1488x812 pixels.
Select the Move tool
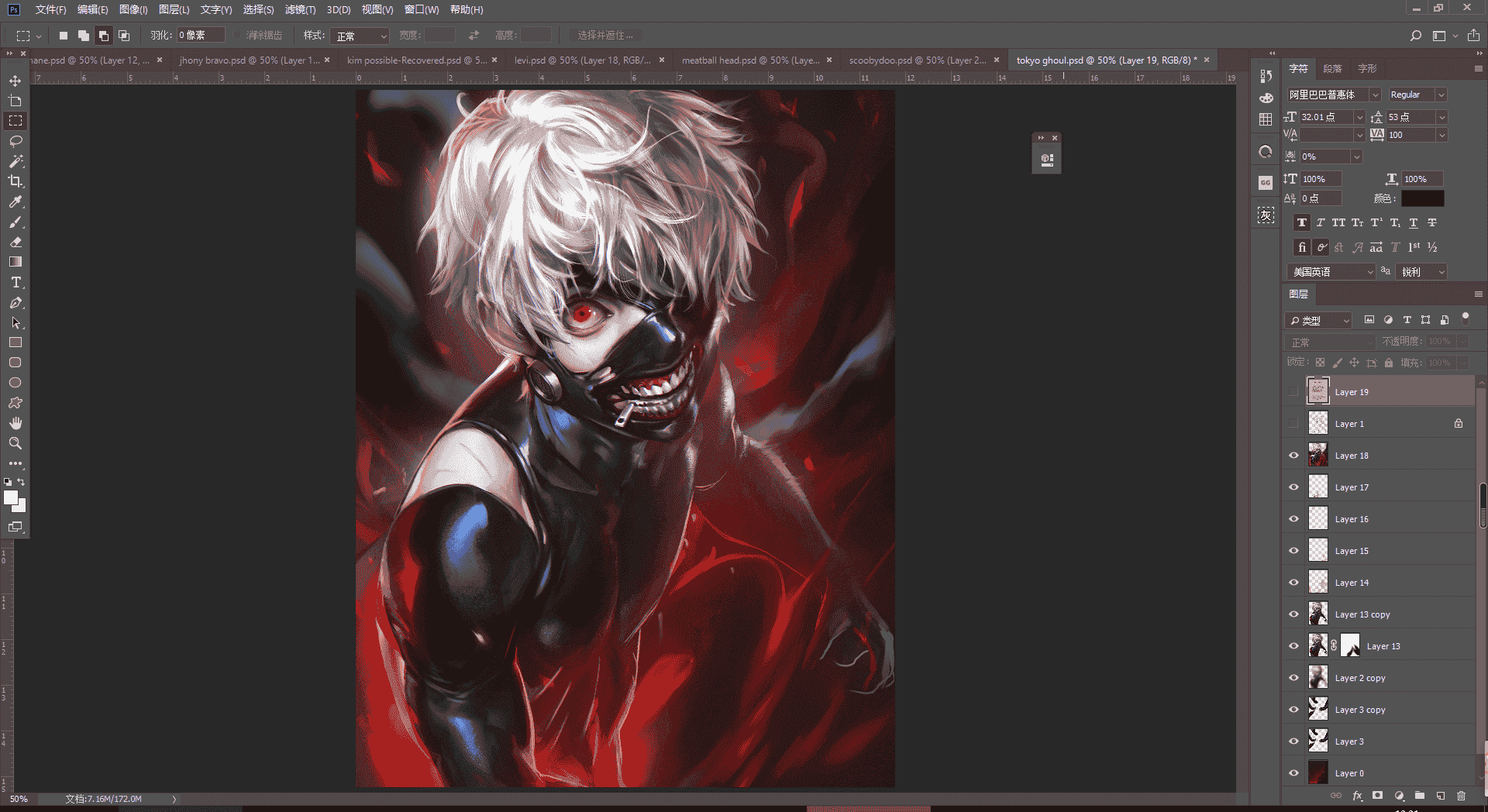click(x=15, y=81)
